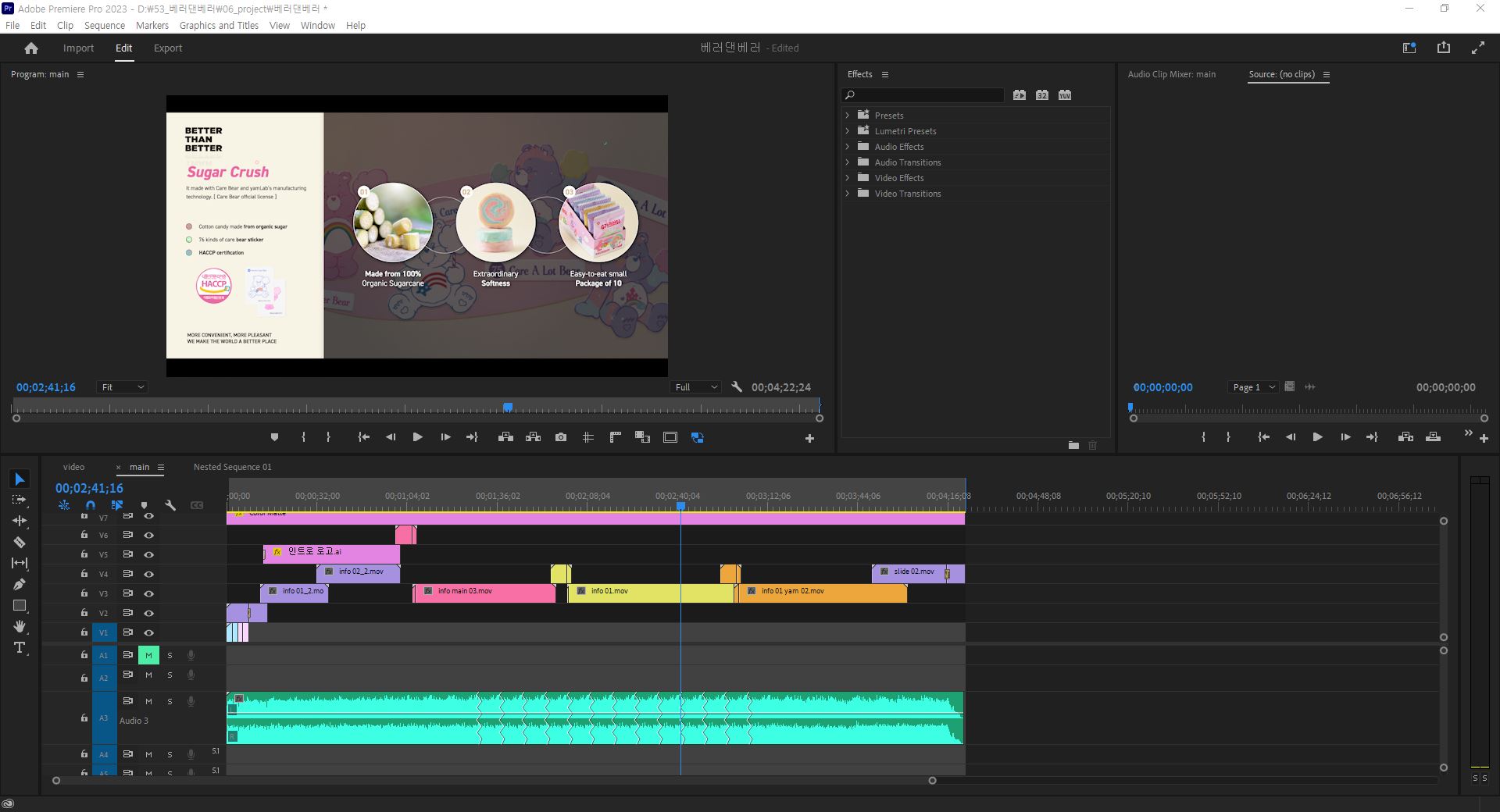Open Graphics and Titles menu
1500x812 pixels.
pos(219,25)
